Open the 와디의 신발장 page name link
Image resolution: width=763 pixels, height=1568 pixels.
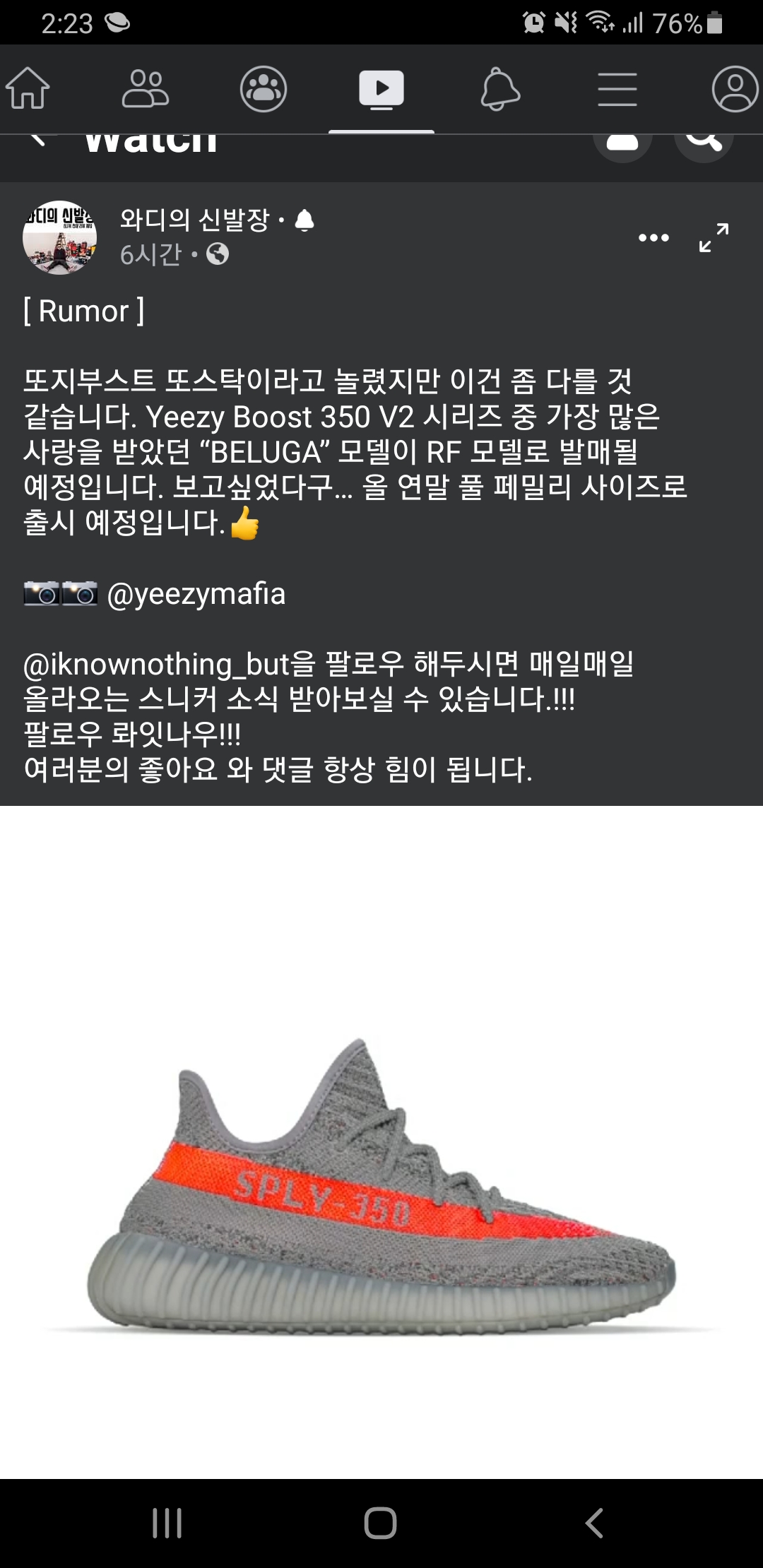[195, 220]
